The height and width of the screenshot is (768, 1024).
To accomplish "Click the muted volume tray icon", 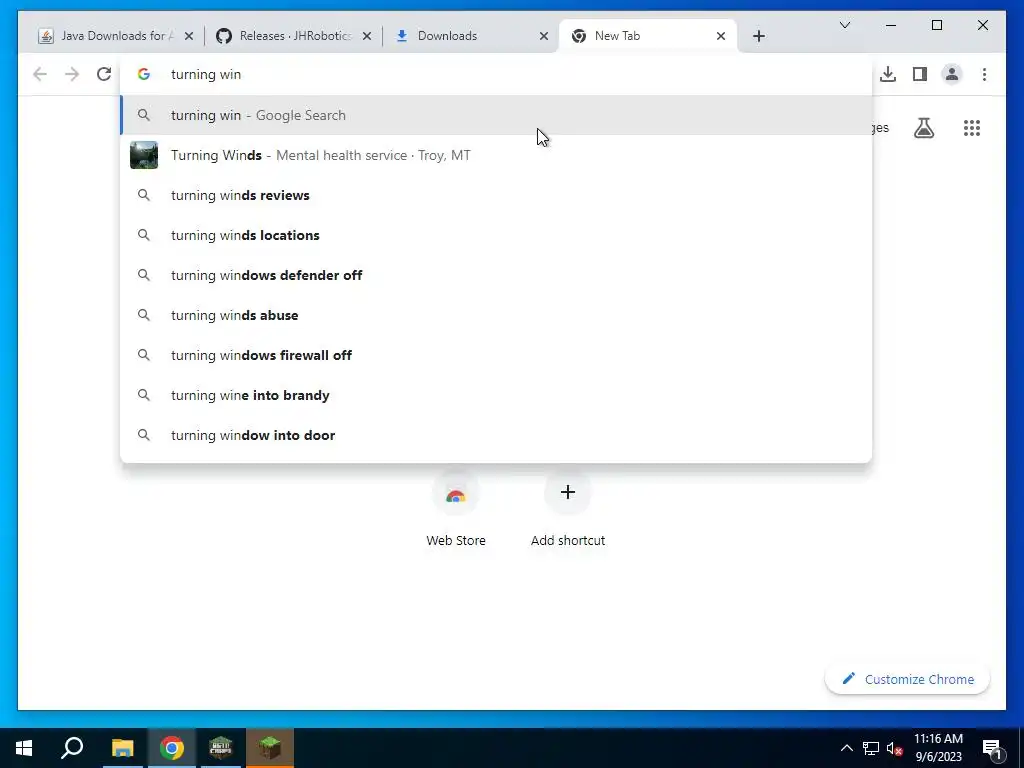I will (x=894, y=748).
